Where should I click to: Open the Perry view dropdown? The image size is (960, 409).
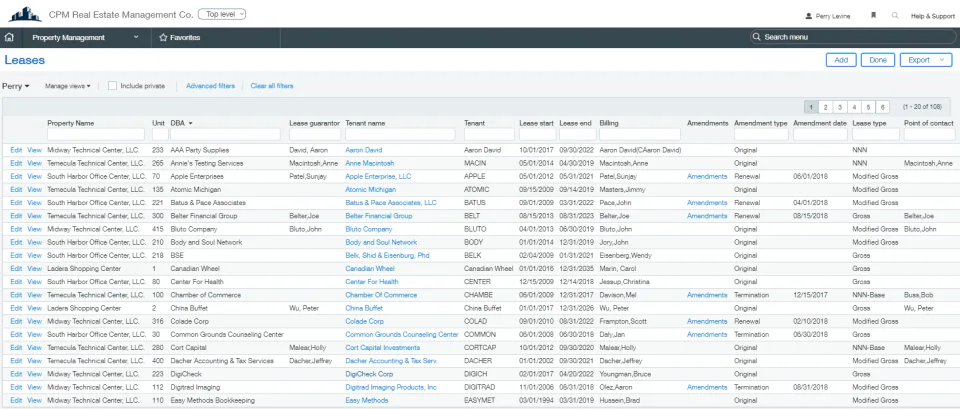pyautogui.click(x=16, y=86)
